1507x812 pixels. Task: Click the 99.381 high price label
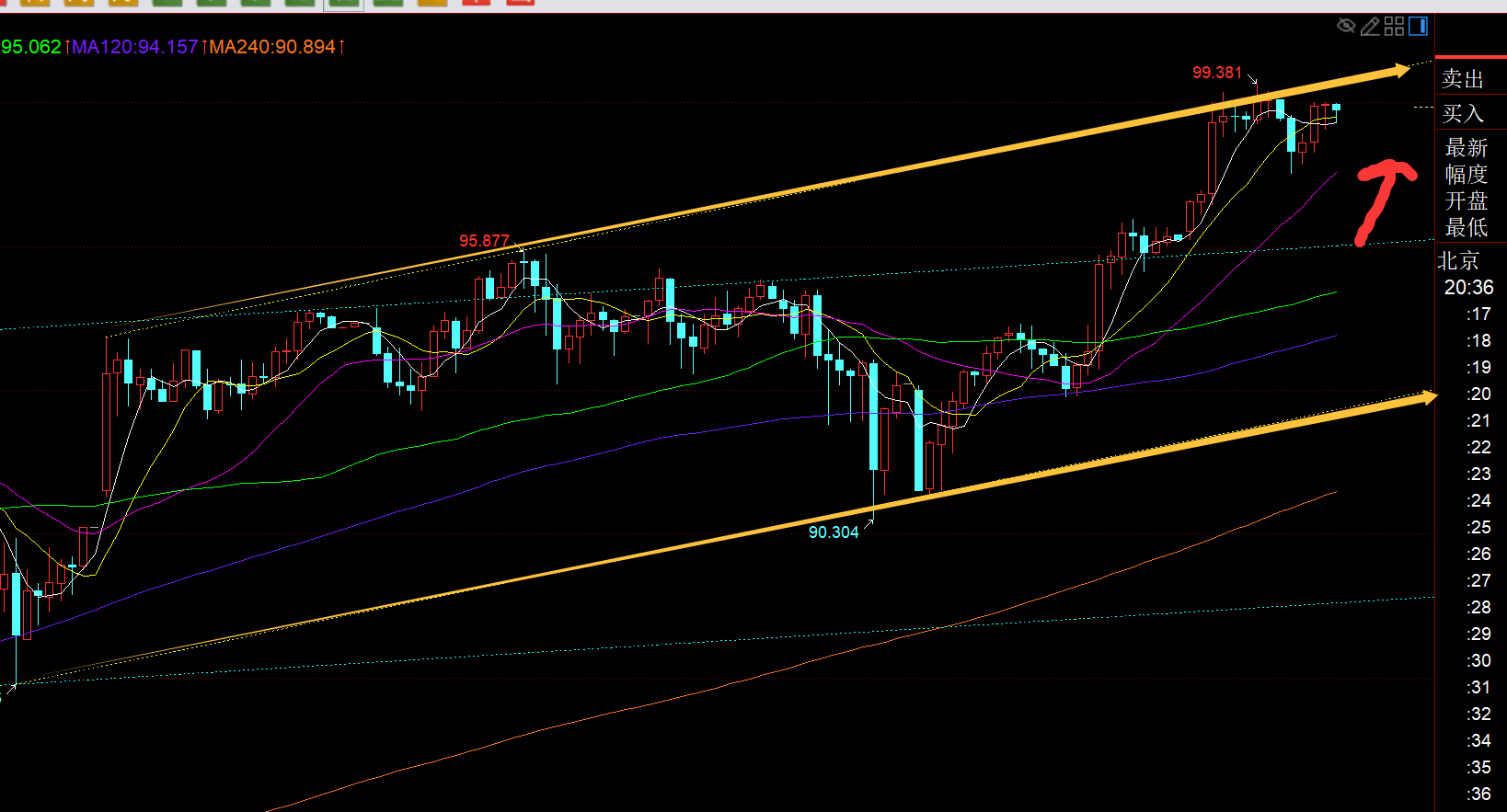(1216, 73)
